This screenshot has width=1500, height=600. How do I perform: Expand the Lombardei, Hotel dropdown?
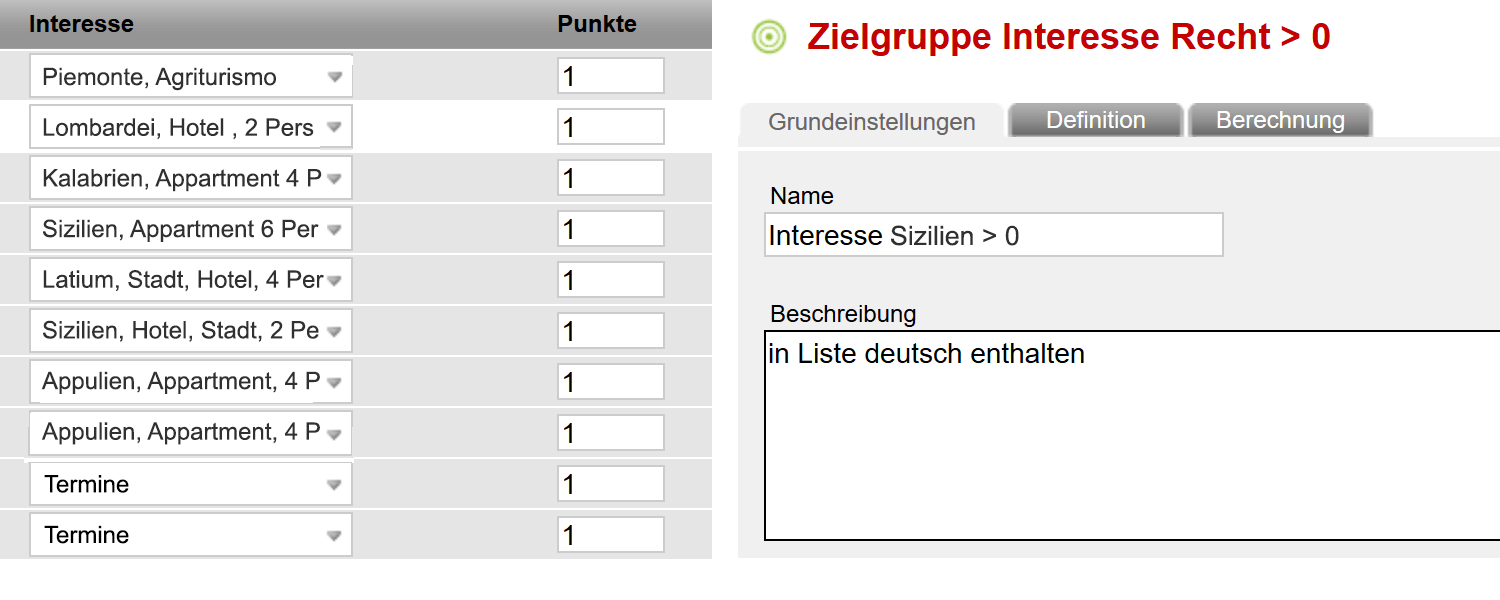coord(191,128)
